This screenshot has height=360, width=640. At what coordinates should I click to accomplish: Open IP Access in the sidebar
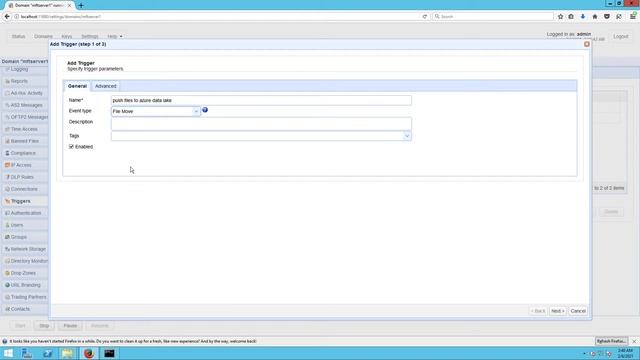coord(21,165)
